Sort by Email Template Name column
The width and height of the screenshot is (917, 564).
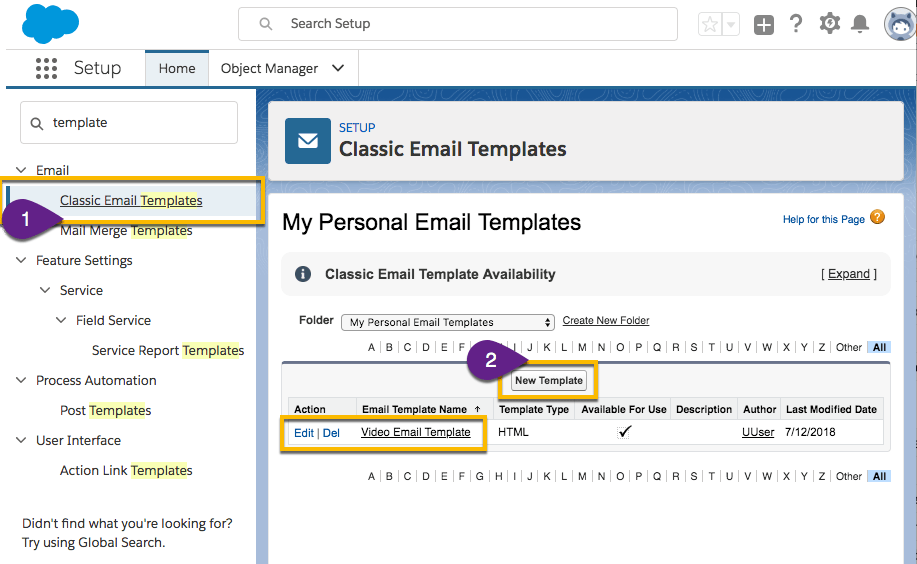414,410
